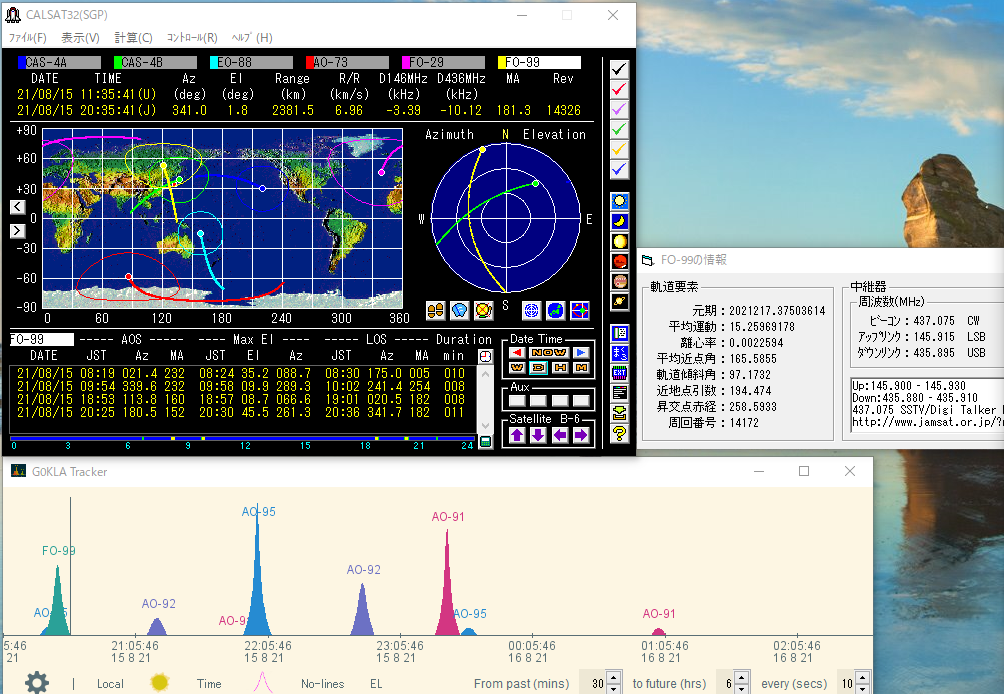Click the NOW button in Date Time

pyautogui.click(x=549, y=353)
